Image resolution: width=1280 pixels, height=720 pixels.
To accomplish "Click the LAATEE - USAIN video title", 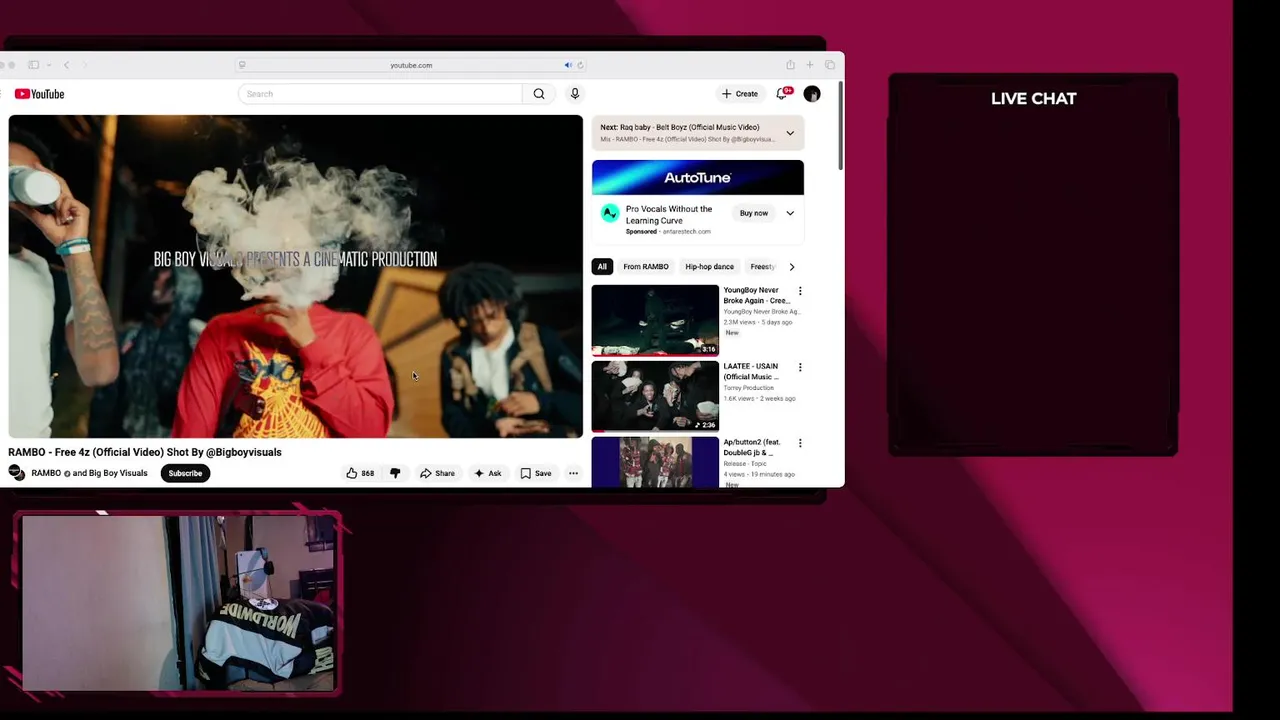I will 751,372.
